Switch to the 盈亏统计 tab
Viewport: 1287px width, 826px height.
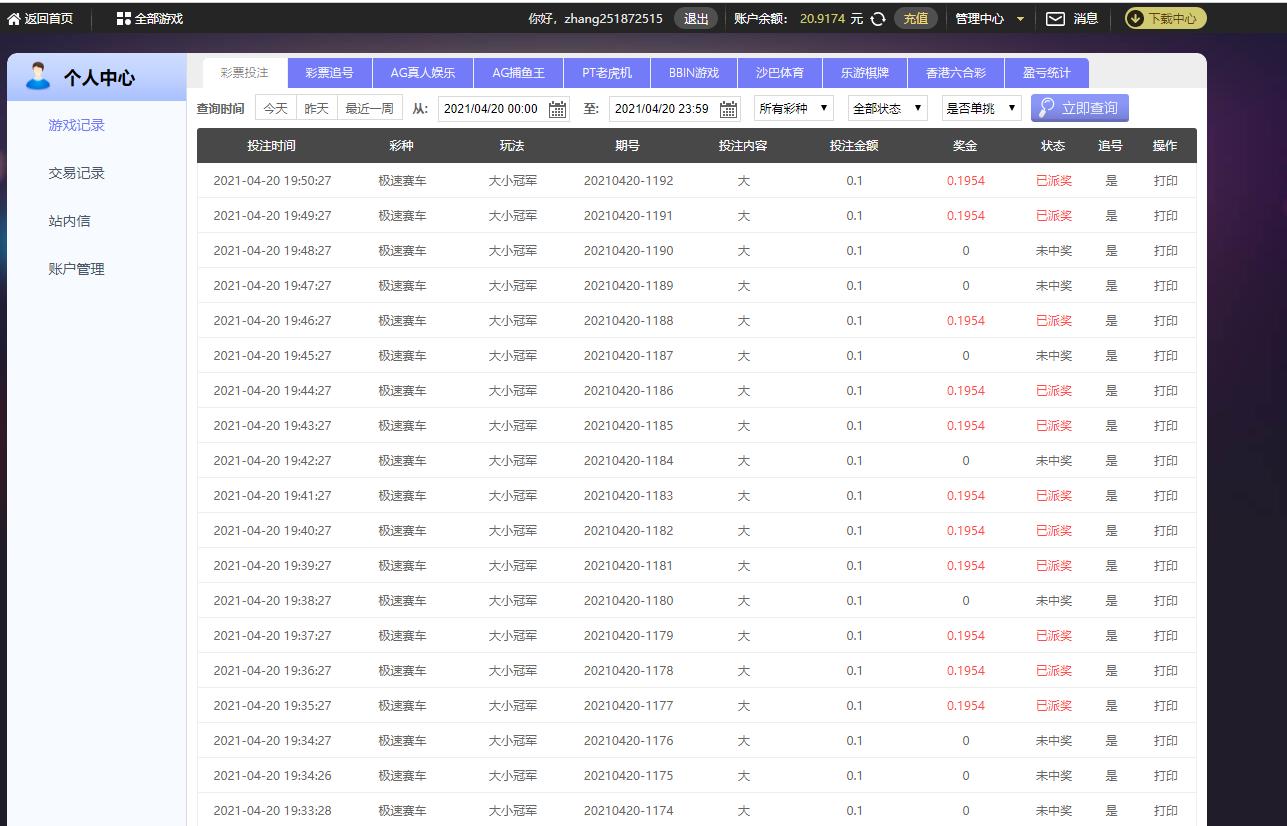click(1047, 73)
